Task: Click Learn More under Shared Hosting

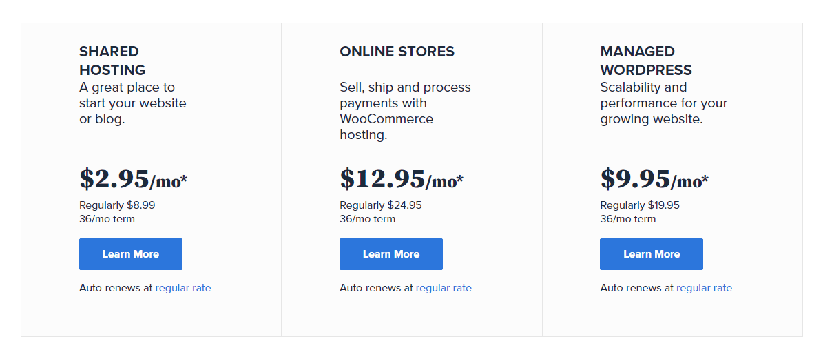Action: tap(131, 254)
